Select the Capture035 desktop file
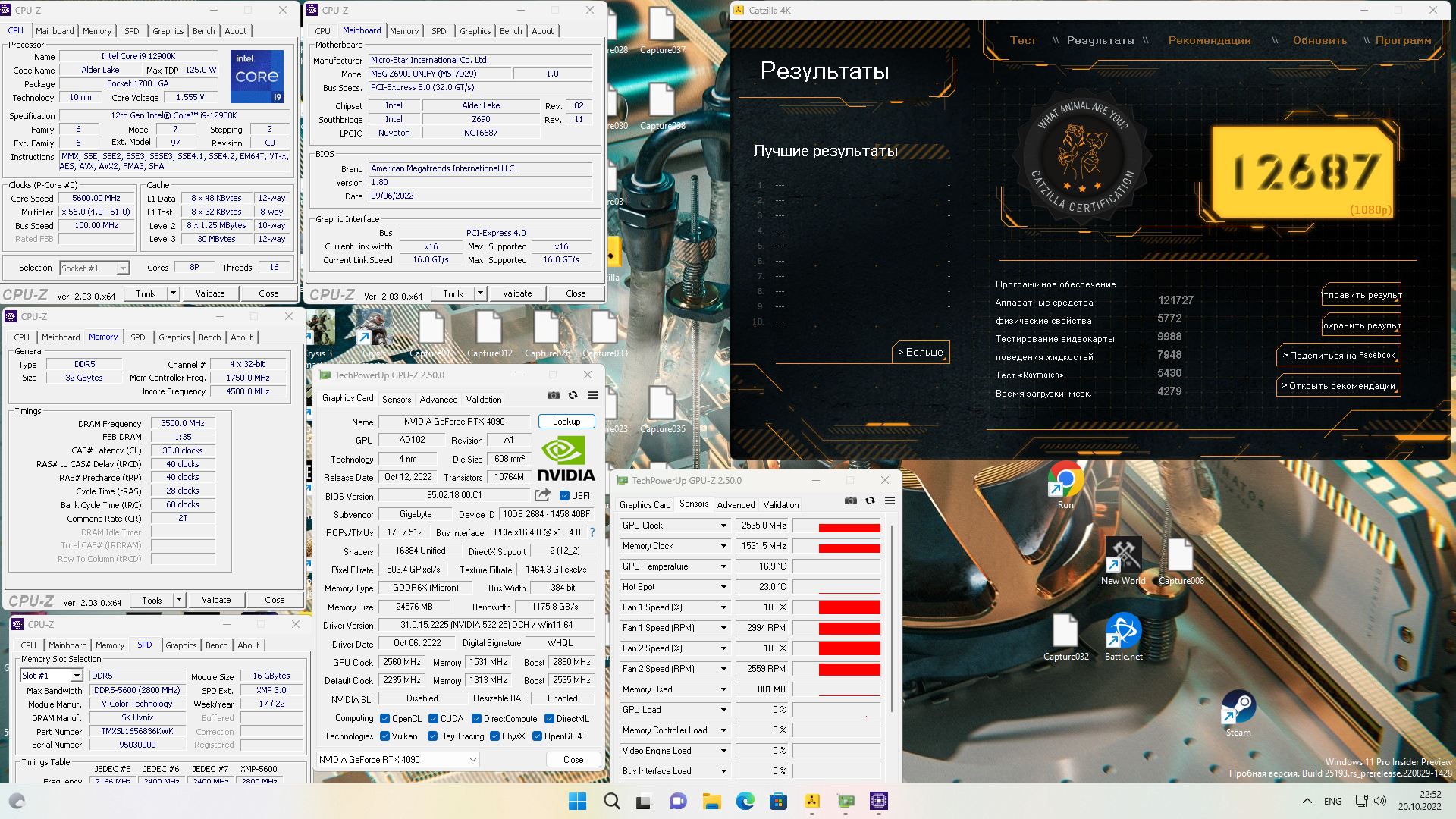The image size is (1456, 819). 662,409
